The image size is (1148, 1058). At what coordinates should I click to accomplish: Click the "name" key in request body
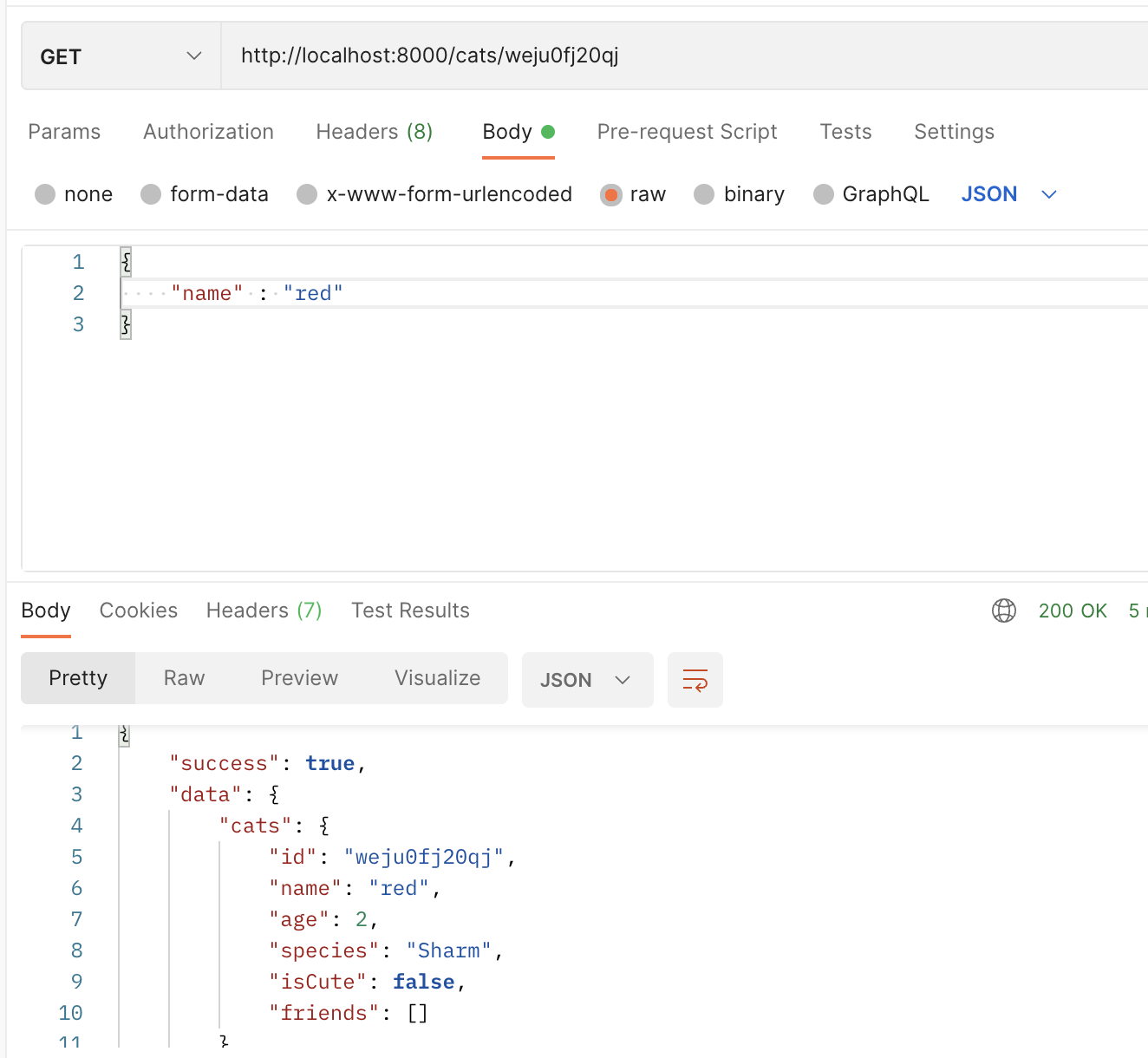point(207,293)
